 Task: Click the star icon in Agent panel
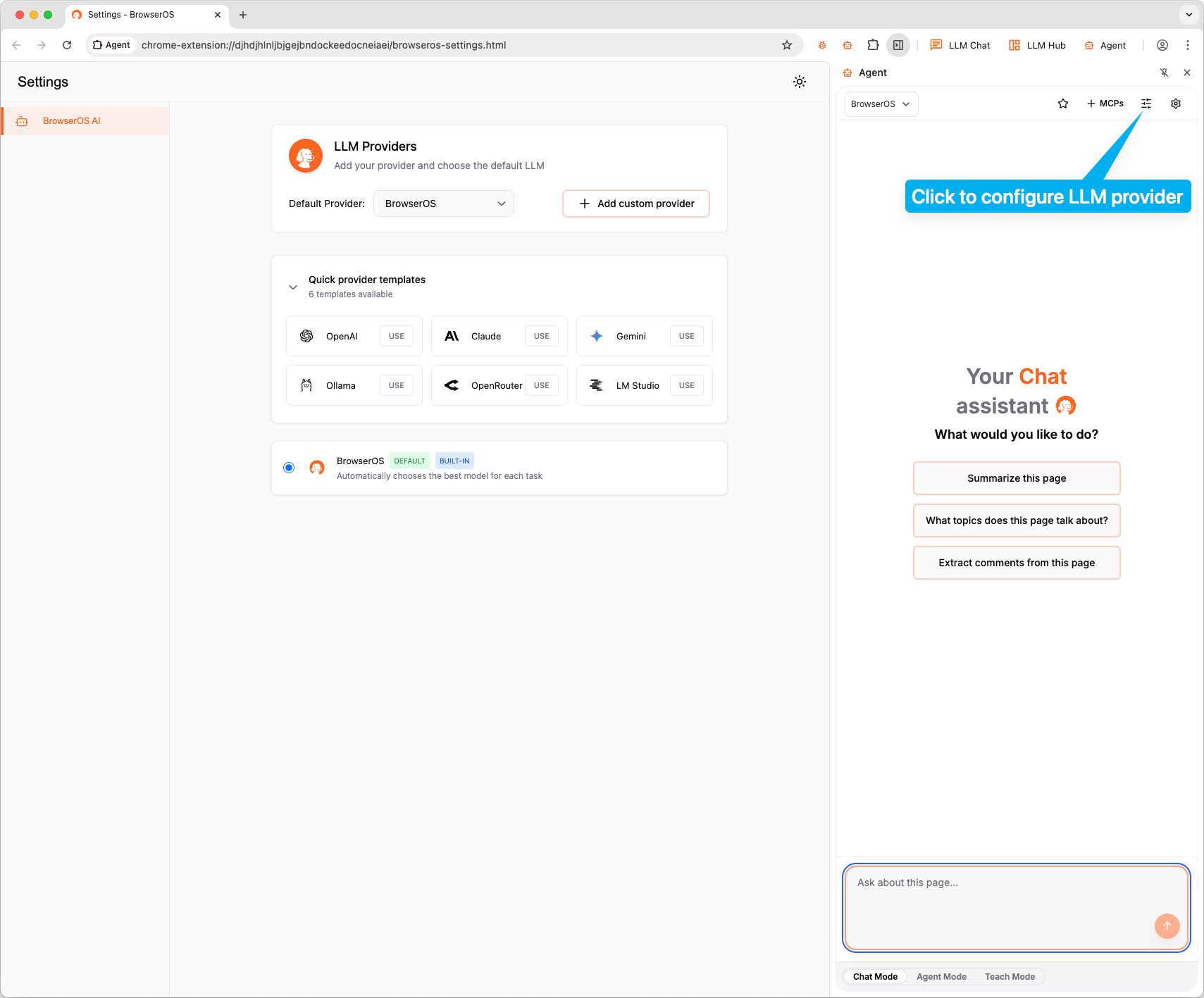pyautogui.click(x=1063, y=104)
